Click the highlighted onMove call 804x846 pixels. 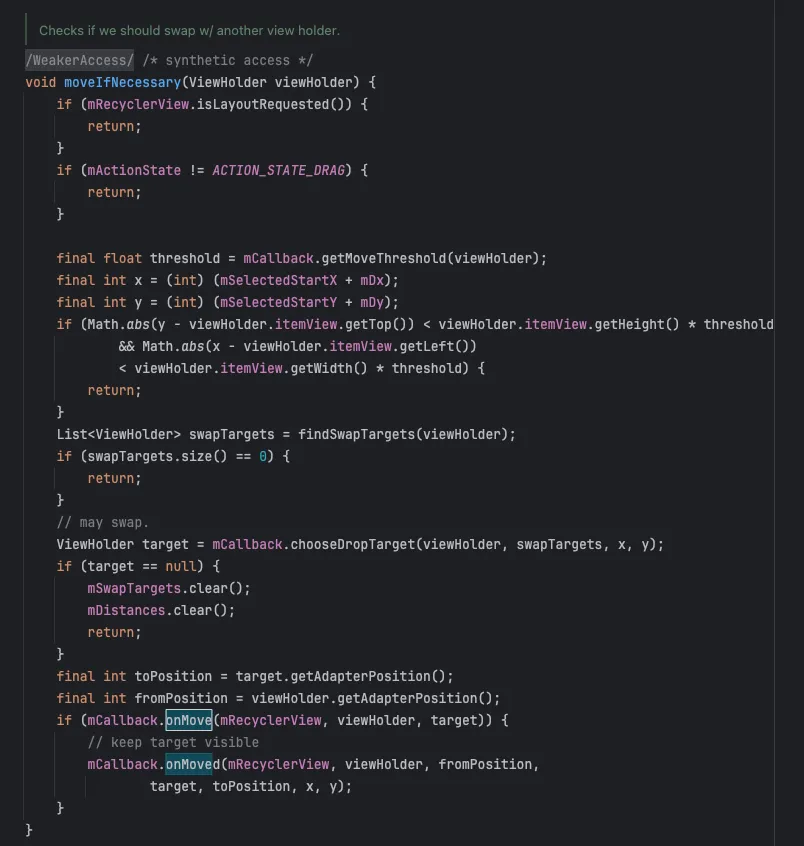click(x=188, y=720)
